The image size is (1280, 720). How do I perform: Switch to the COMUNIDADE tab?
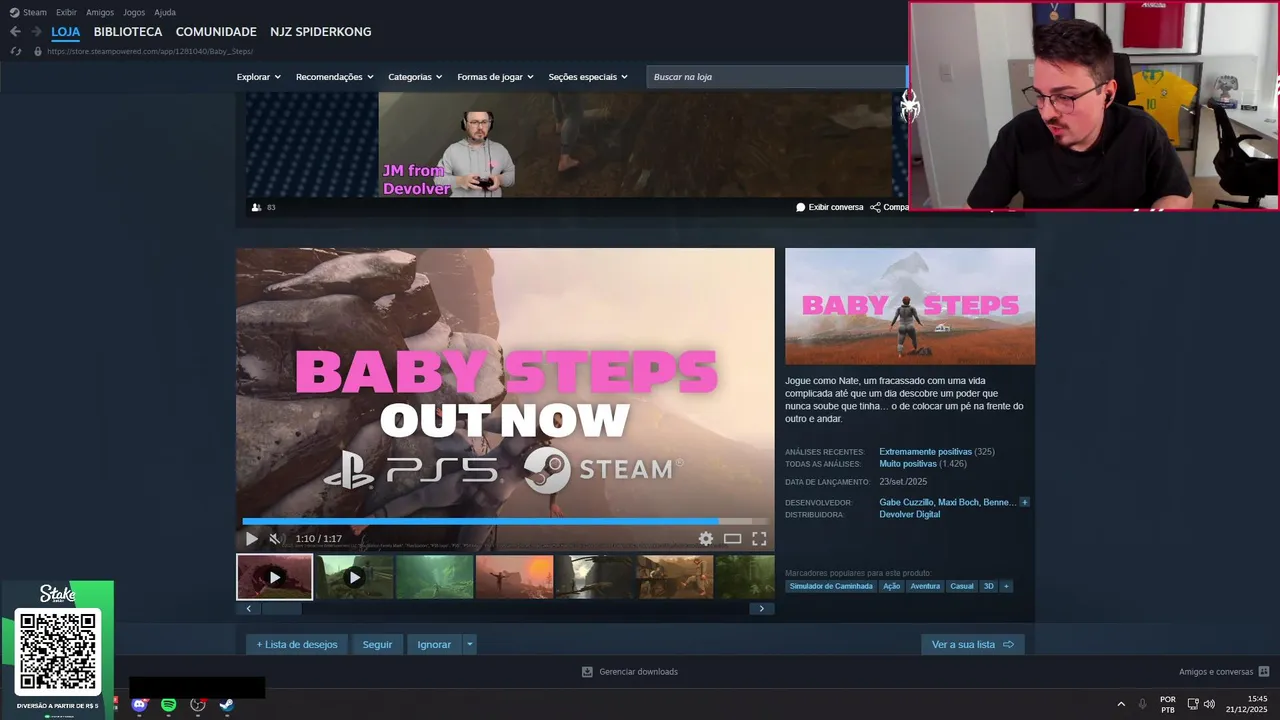(x=216, y=32)
